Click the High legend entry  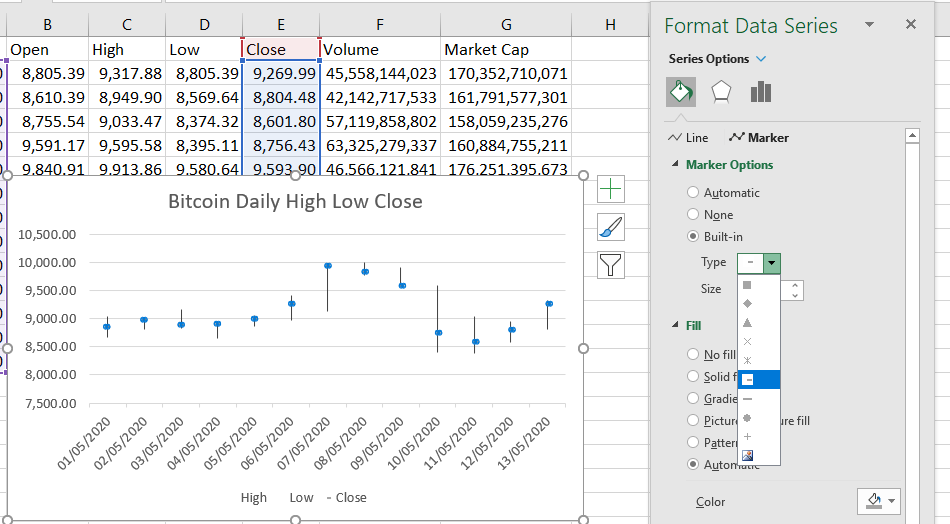click(x=253, y=497)
